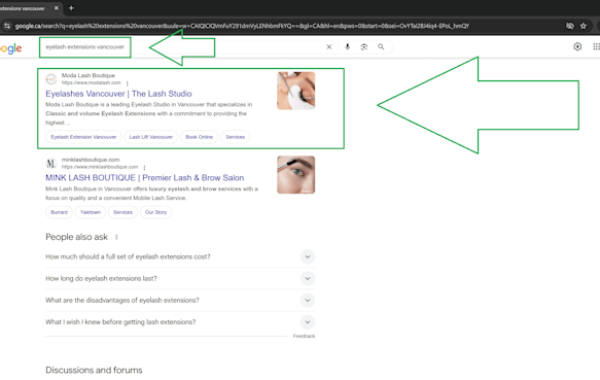Image resolution: width=600 pixels, height=380 pixels.
Task: Open the Our Story sitelink chip
Action: (x=156, y=212)
